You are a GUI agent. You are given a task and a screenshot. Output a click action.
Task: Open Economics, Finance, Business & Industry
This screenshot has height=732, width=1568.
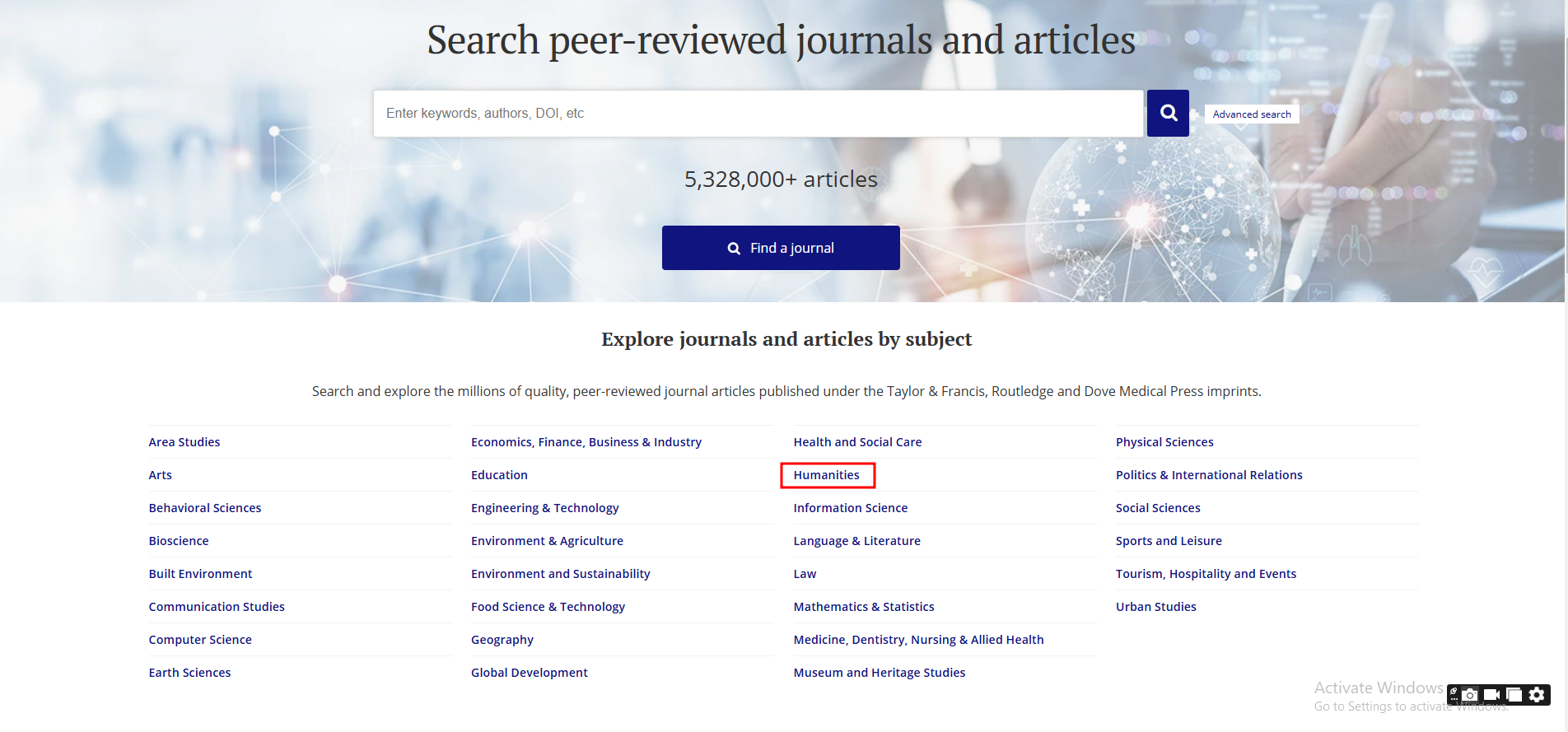point(586,442)
